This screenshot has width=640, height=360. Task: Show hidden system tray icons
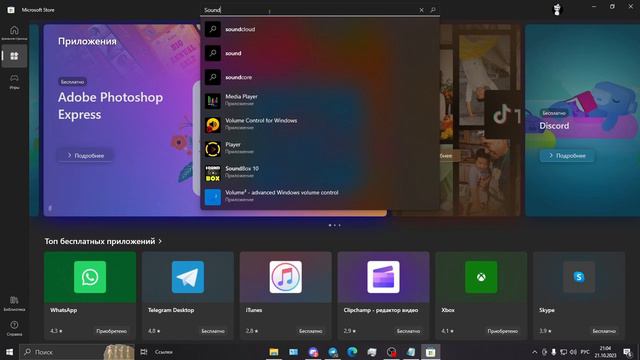click(x=534, y=352)
